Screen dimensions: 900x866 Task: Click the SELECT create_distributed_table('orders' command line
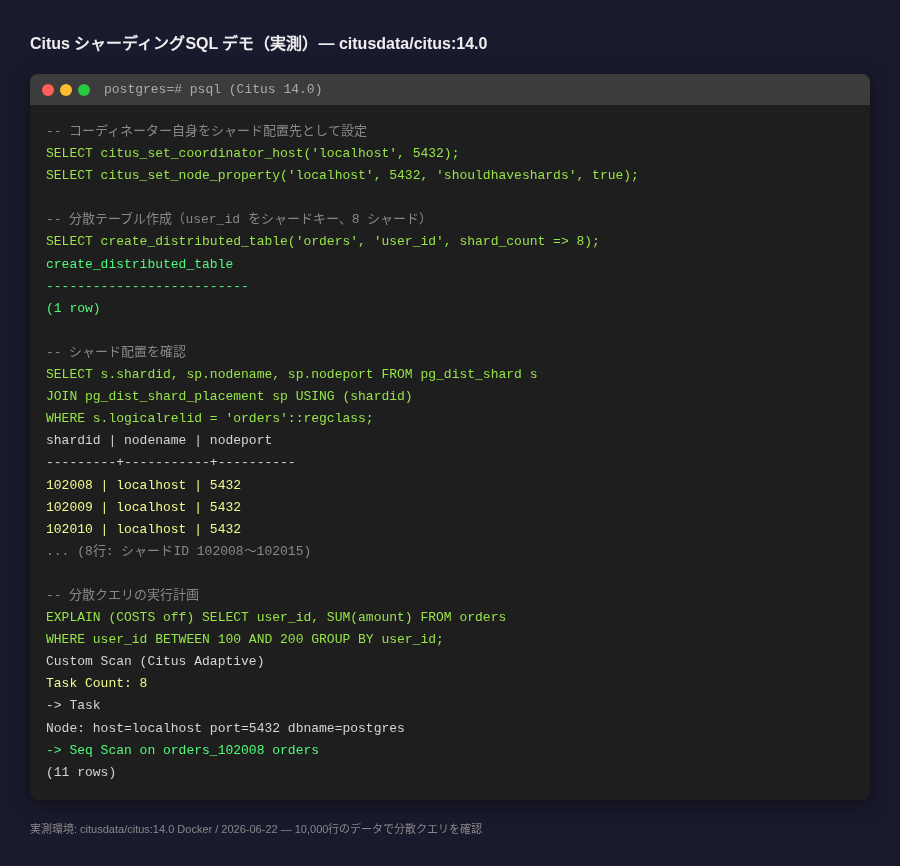pyautogui.click(x=323, y=241)
